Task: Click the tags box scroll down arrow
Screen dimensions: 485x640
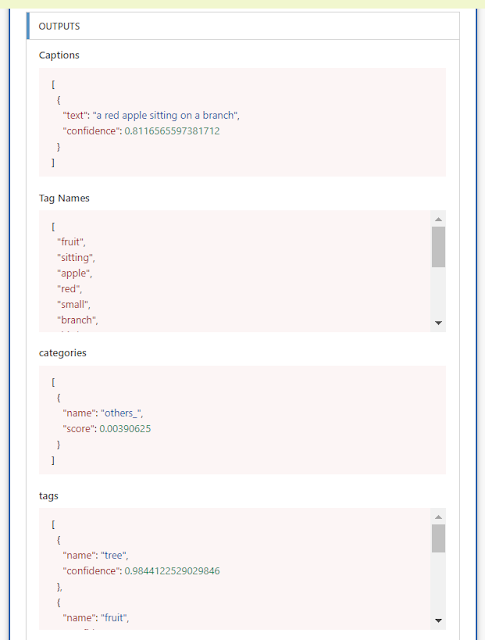Action: click(438, 621)
